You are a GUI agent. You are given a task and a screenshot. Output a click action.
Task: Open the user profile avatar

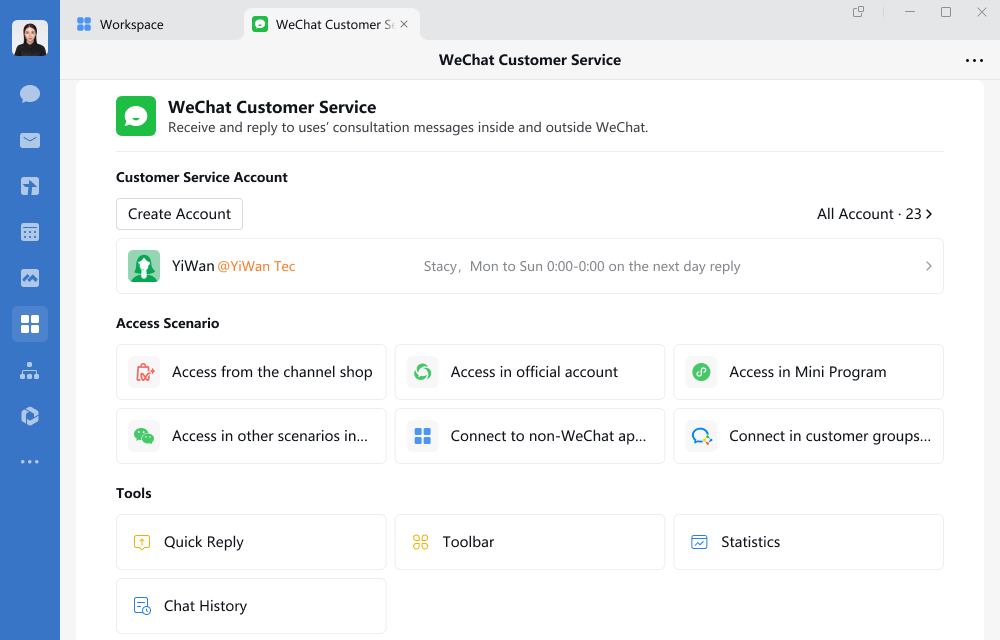pyautogui.click(x=30, y=38)
